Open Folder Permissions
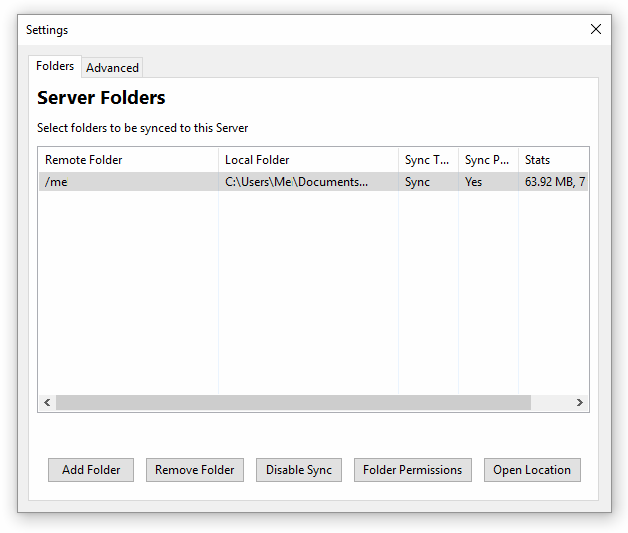 tap(412, 470)
